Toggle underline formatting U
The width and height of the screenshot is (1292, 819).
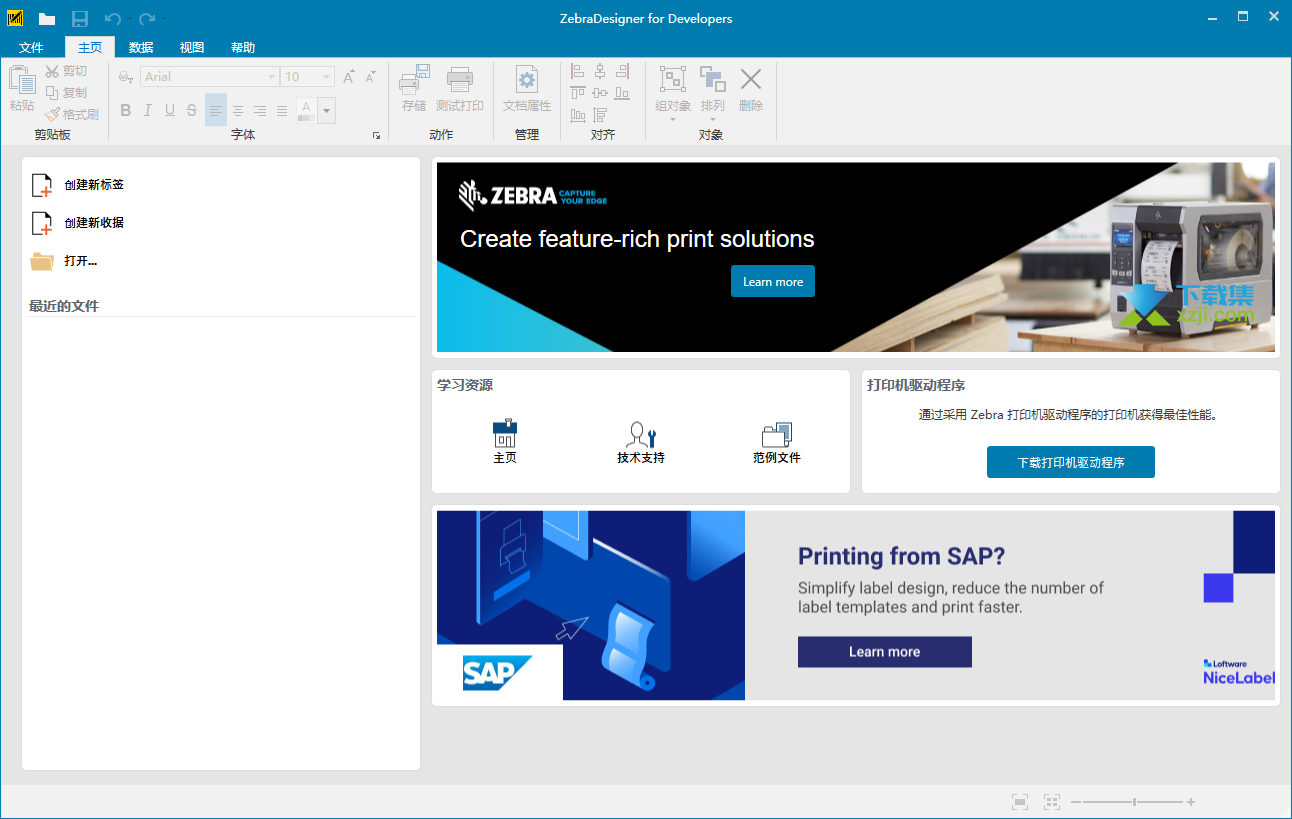click(170, 110)
